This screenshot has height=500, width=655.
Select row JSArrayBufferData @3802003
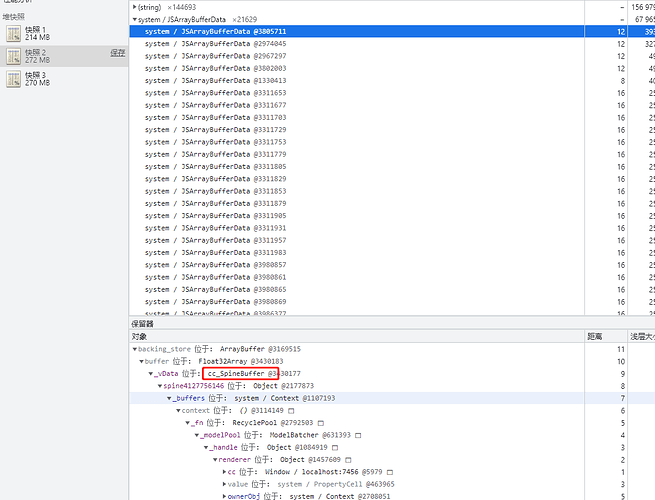click(x=392, y=69)
